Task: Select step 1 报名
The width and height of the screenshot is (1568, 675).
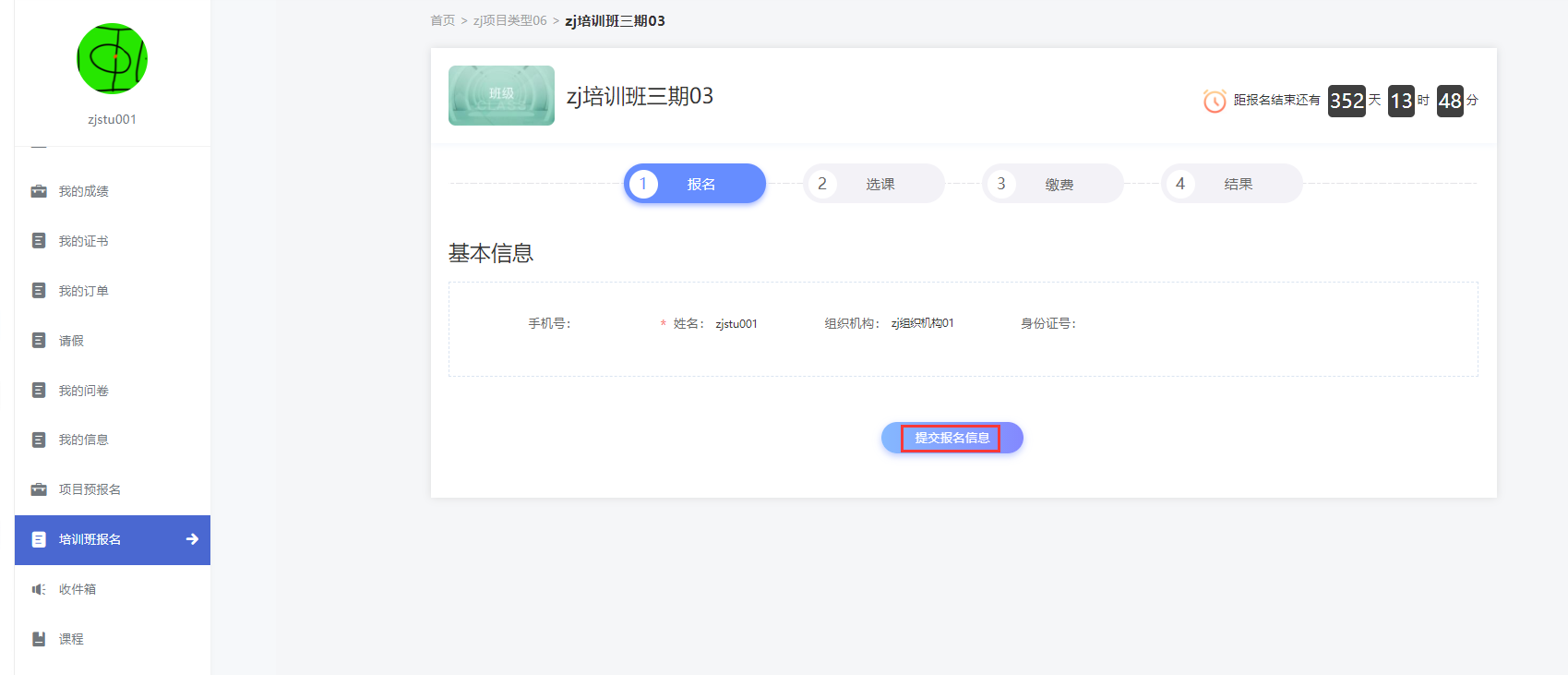Action: (x=695, y=184)
